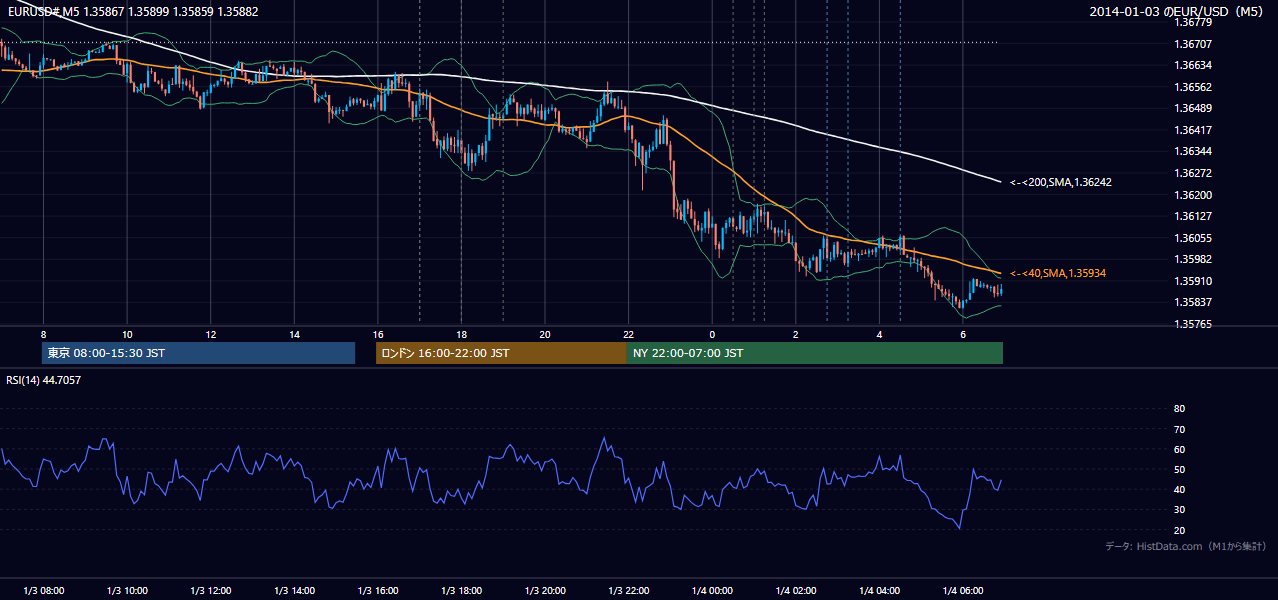Click RSI axis level 70
The height and width of the screenshot is (600, 1278).
[x=1179, y=429]
